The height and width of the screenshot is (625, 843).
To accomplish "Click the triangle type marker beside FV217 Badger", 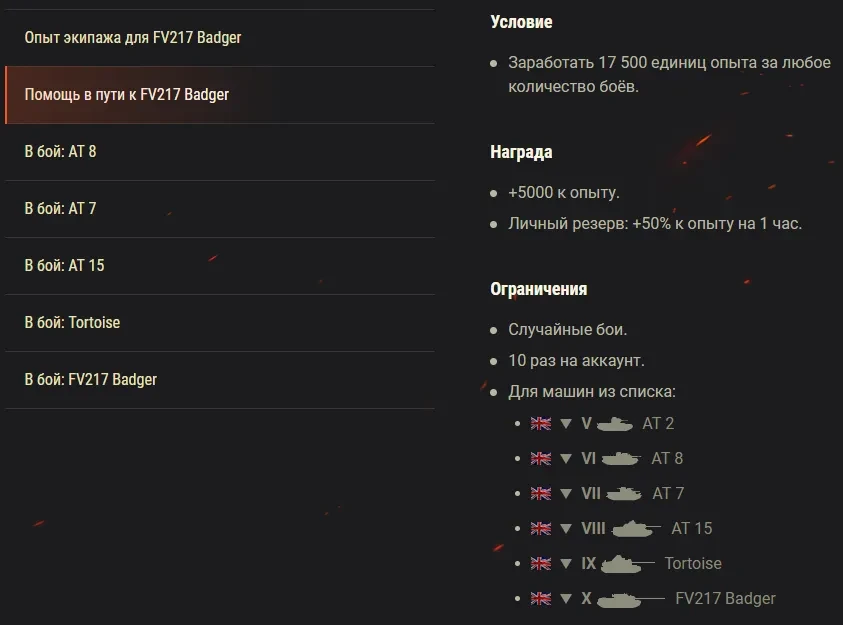I will (566, 598).
